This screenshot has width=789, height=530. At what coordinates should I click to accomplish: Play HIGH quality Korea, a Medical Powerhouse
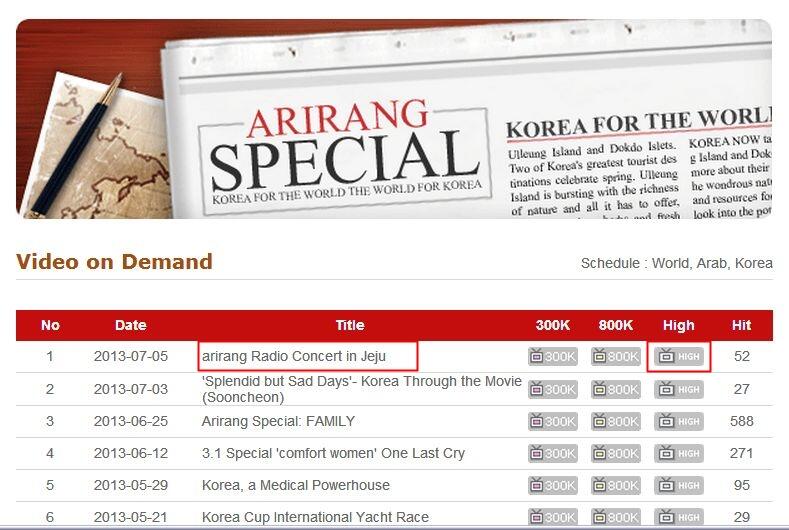pyautogui.click(x=678, y=485)
